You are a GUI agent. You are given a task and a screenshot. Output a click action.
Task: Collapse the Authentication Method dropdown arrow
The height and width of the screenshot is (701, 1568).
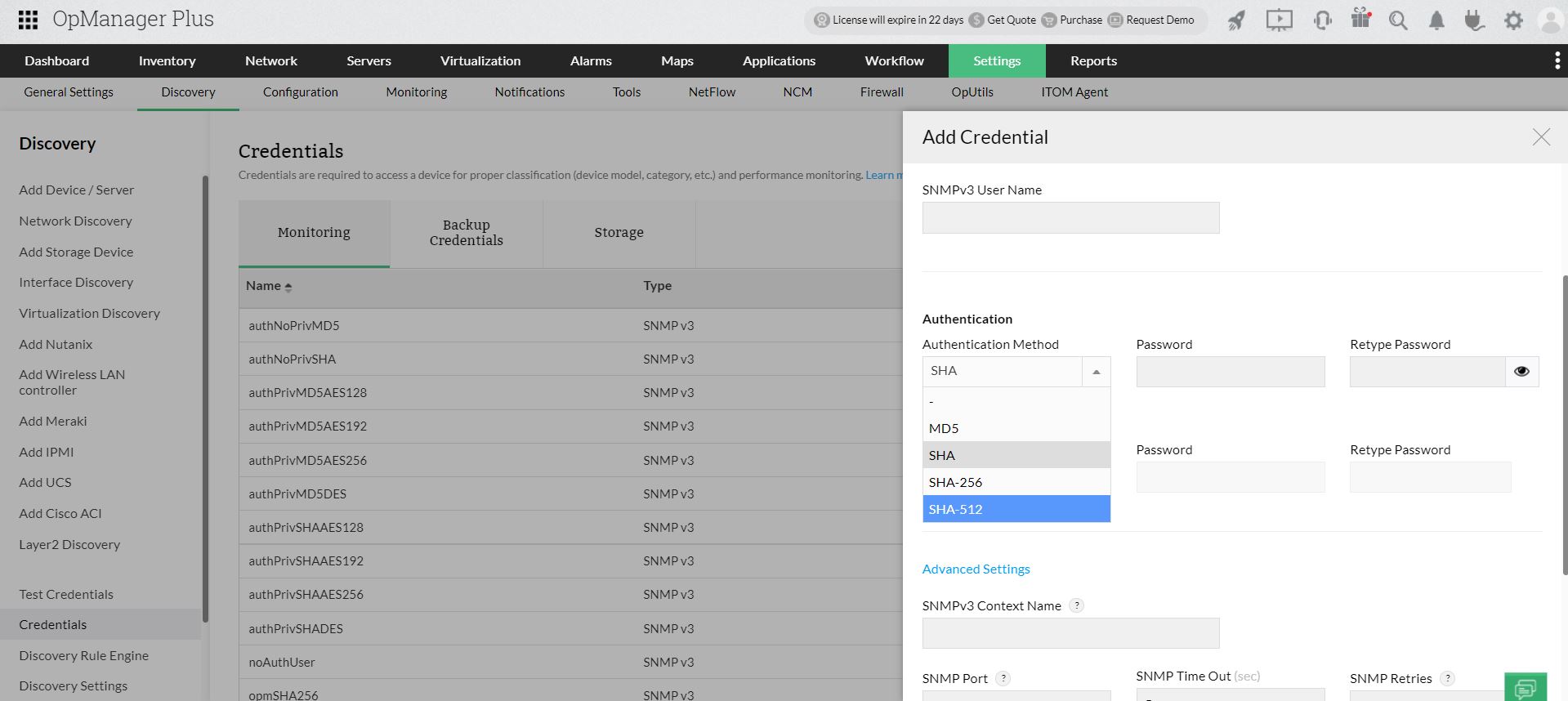click(x=1096, y=372)
